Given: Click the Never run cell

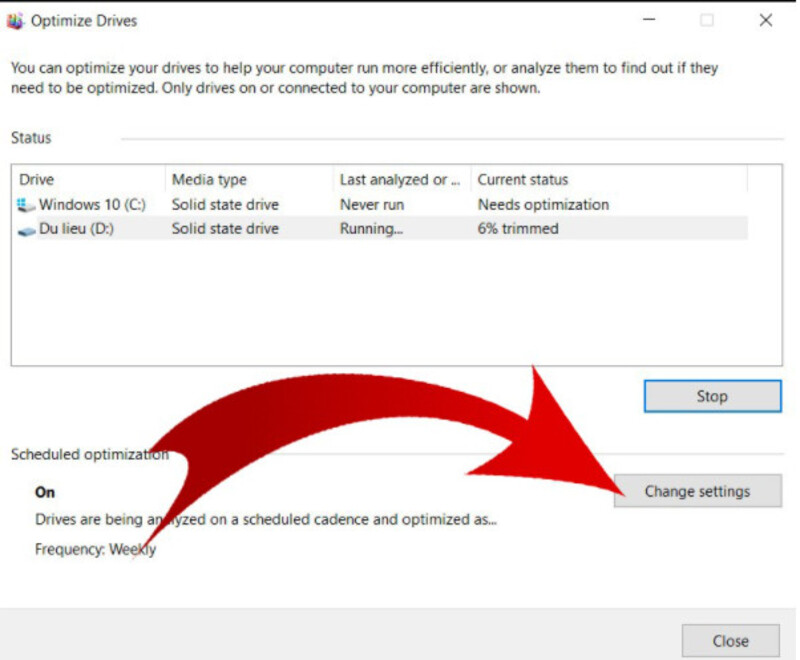Looking at the screenshot, I should [372, 205].
